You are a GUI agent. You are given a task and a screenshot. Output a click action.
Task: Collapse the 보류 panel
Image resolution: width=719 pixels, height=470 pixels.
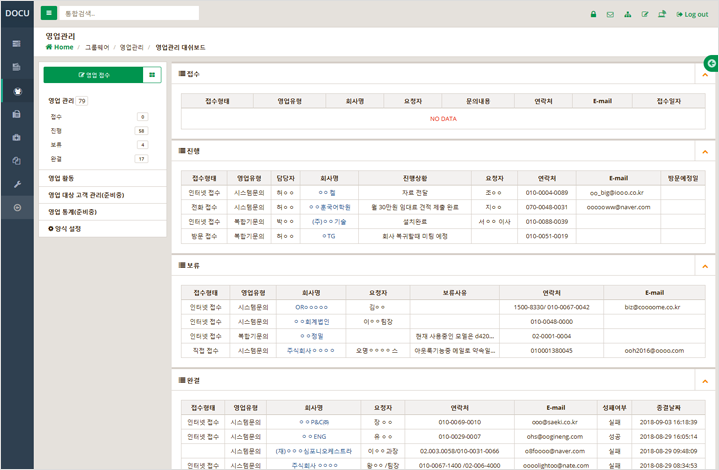[704, 266]
